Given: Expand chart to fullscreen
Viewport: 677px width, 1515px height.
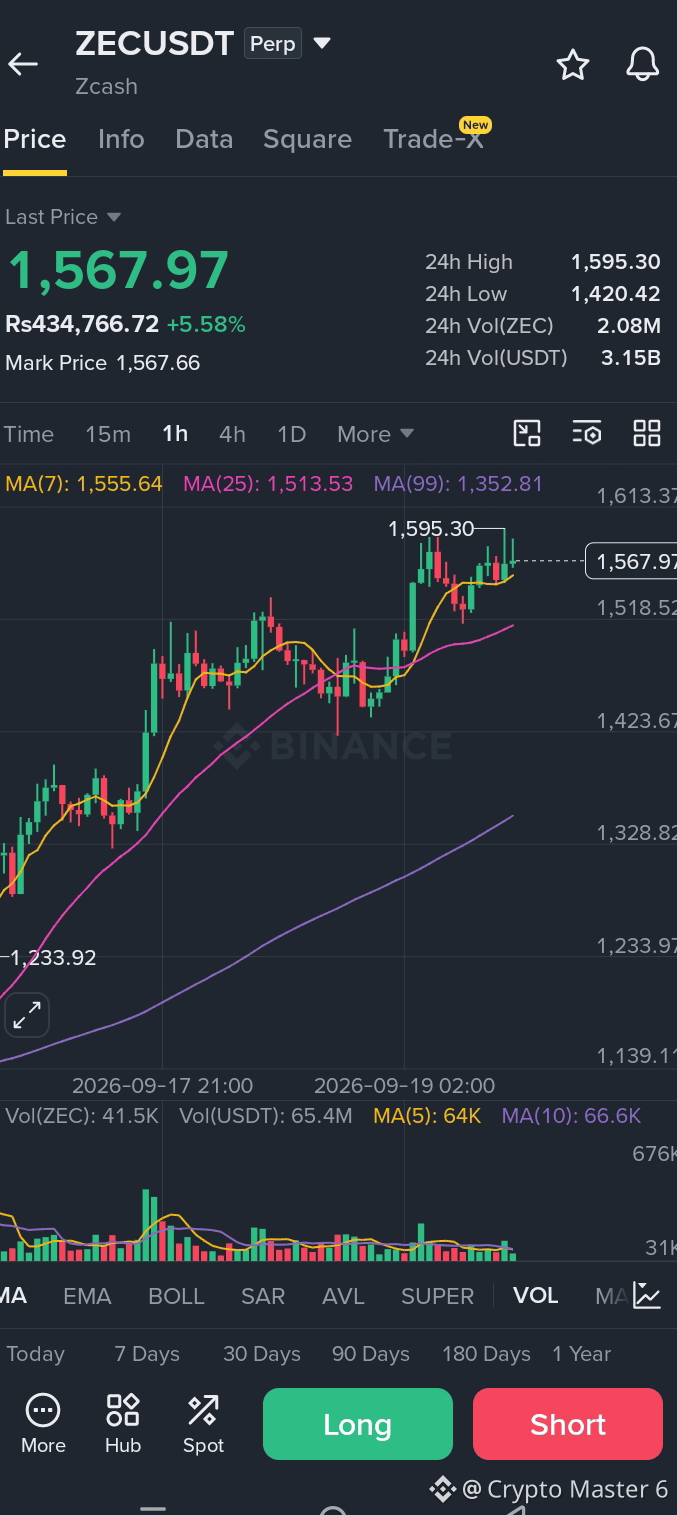Looking at the screenshot, I should coord(27,1015).
